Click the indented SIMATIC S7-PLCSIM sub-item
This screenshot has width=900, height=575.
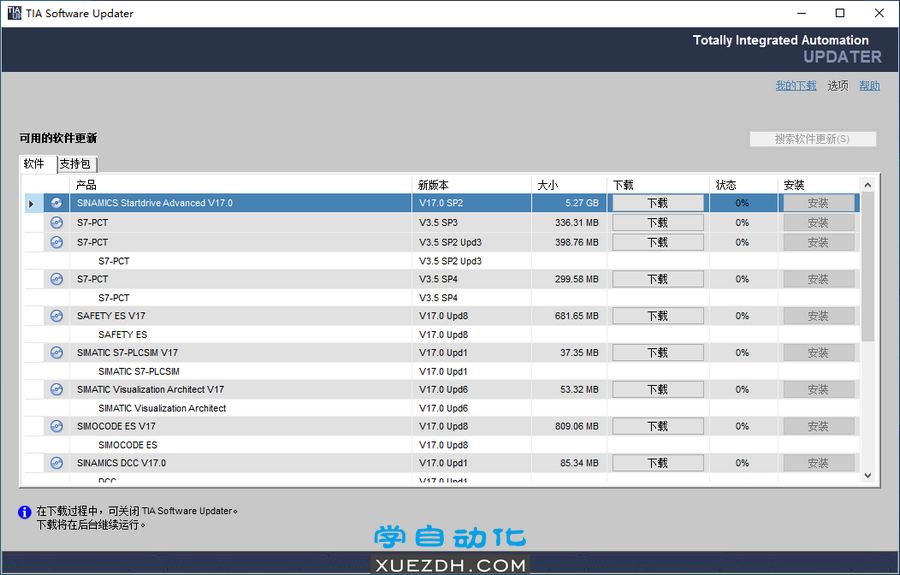point(139,371)
